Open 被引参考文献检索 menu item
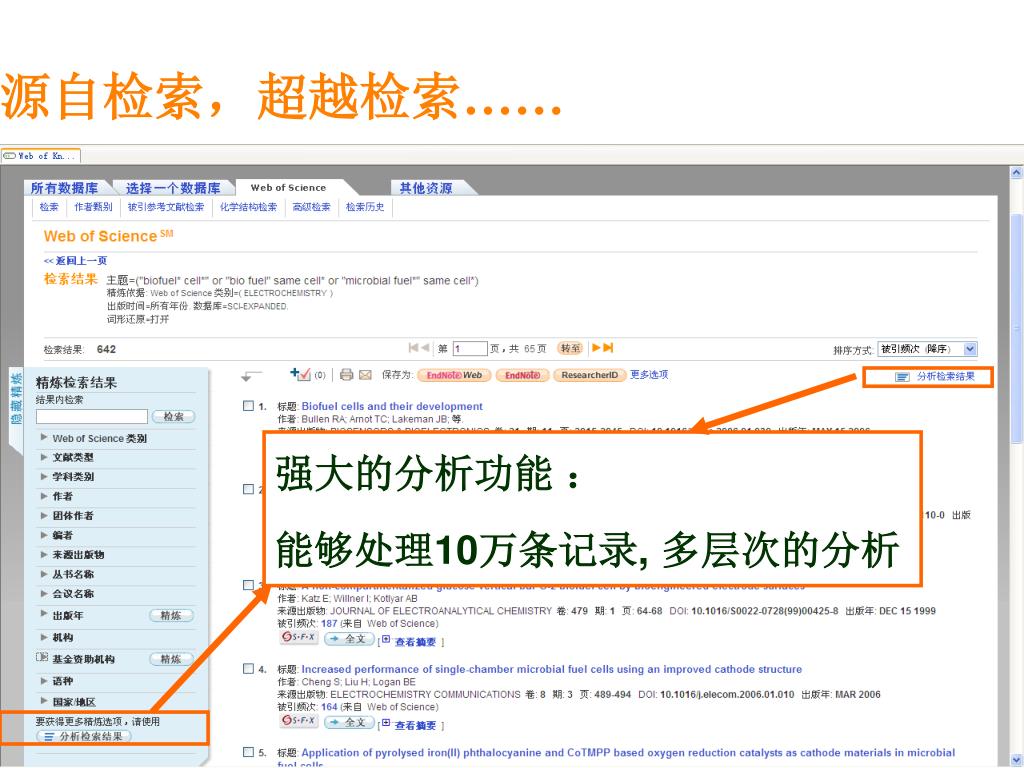 click(166, 207)
